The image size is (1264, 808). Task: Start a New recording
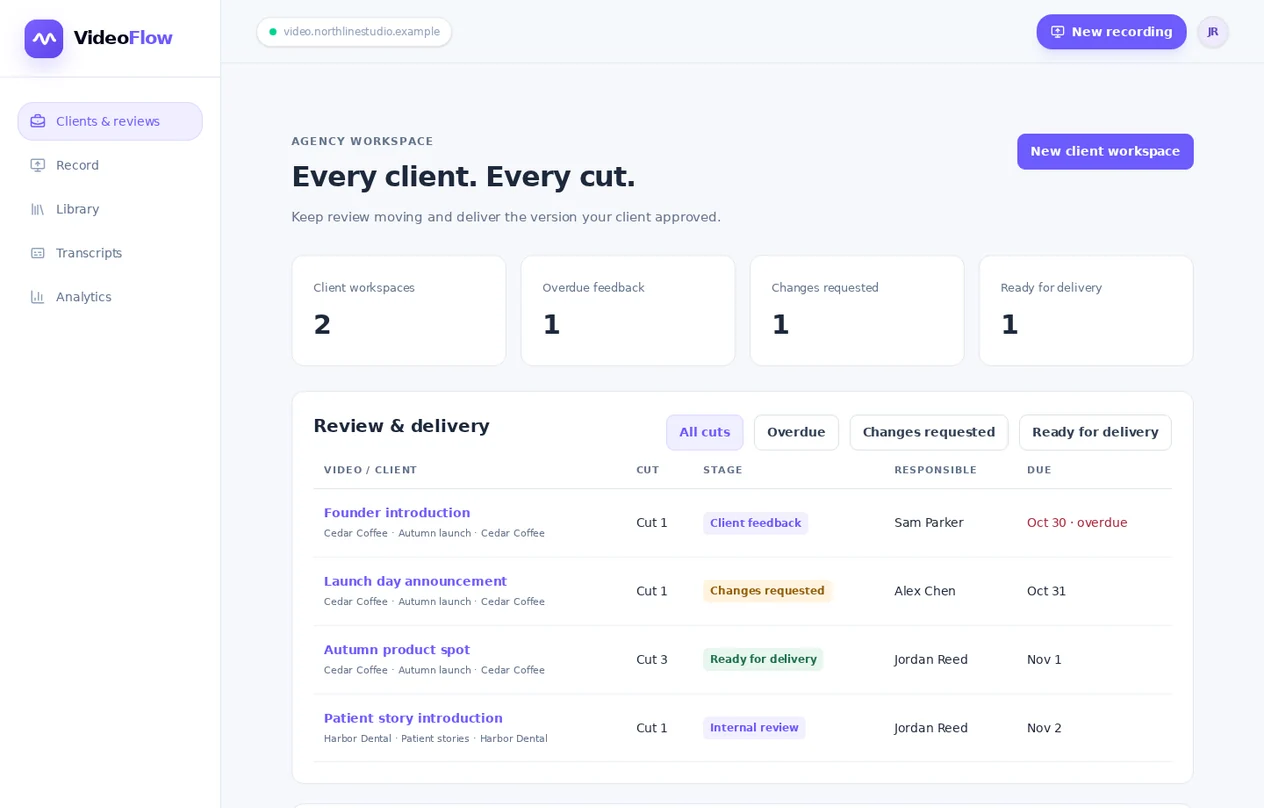[x=1111, y=32]
